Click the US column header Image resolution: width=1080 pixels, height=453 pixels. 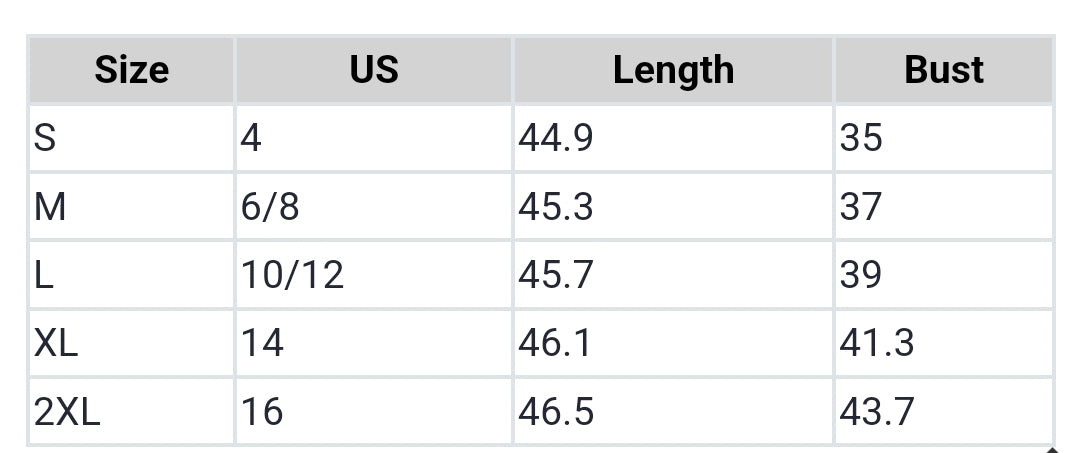(x=373, y=70)
